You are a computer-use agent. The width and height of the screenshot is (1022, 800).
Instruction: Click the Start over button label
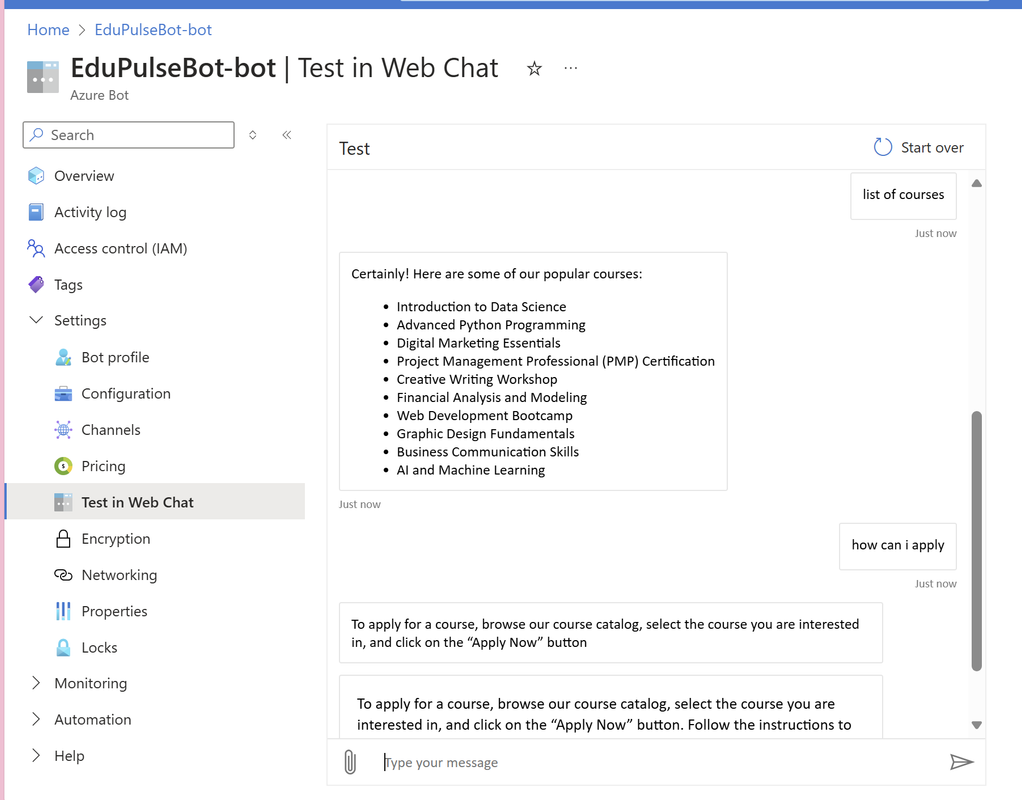pyautogui.click(x=932, y=147)
